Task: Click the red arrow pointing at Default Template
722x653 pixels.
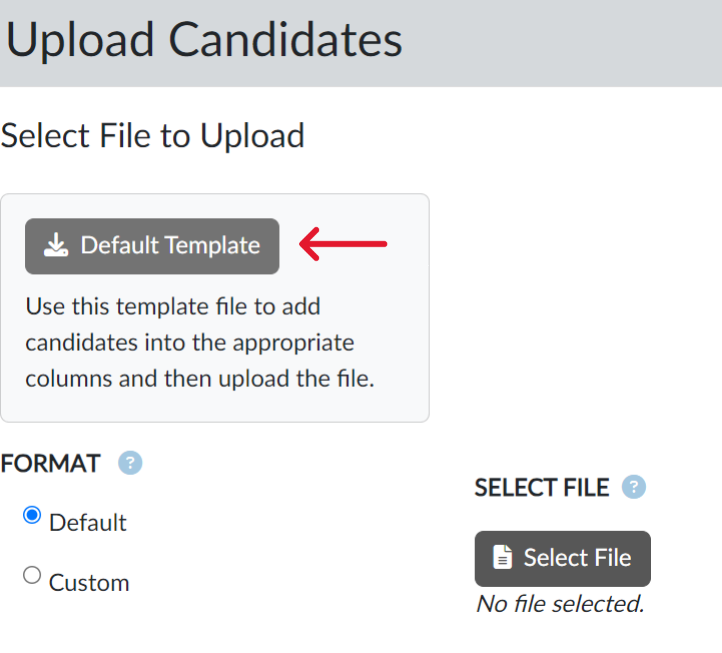Action: 343,244
